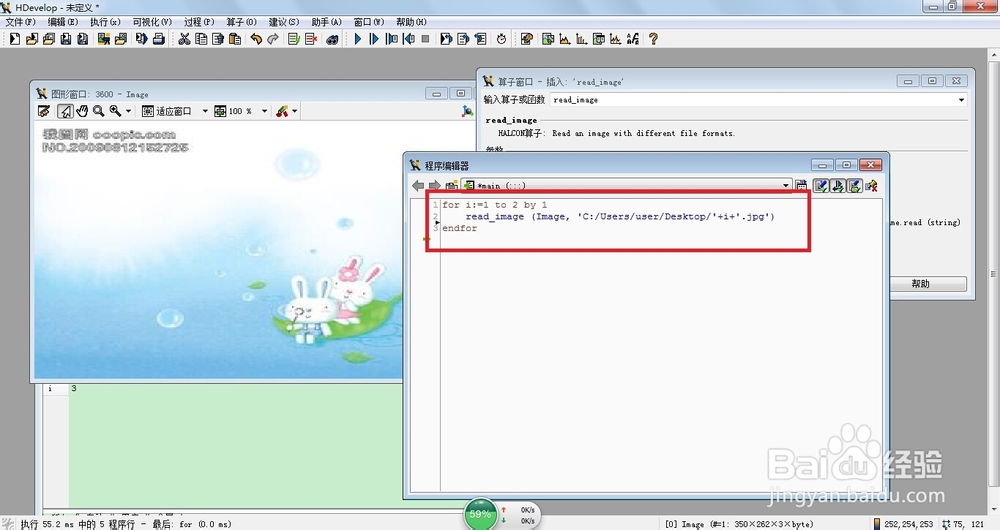Stop program execution with the square button
This screenshot has width=1000, height=530.
click(425, 39)
